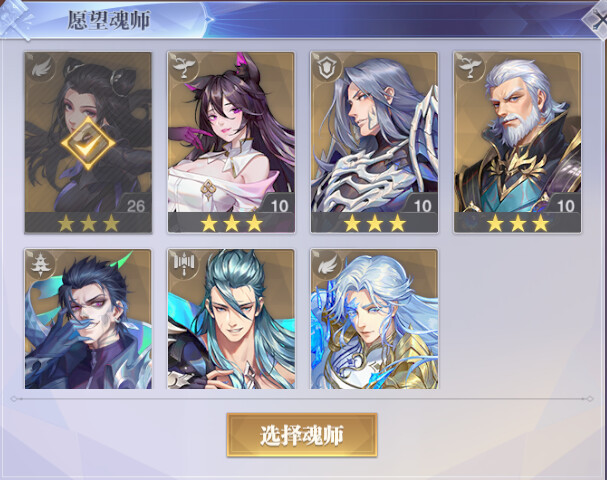Click tower class icon on teal-haired man card
Screen dimensions: 607x480
coord(184,264)
